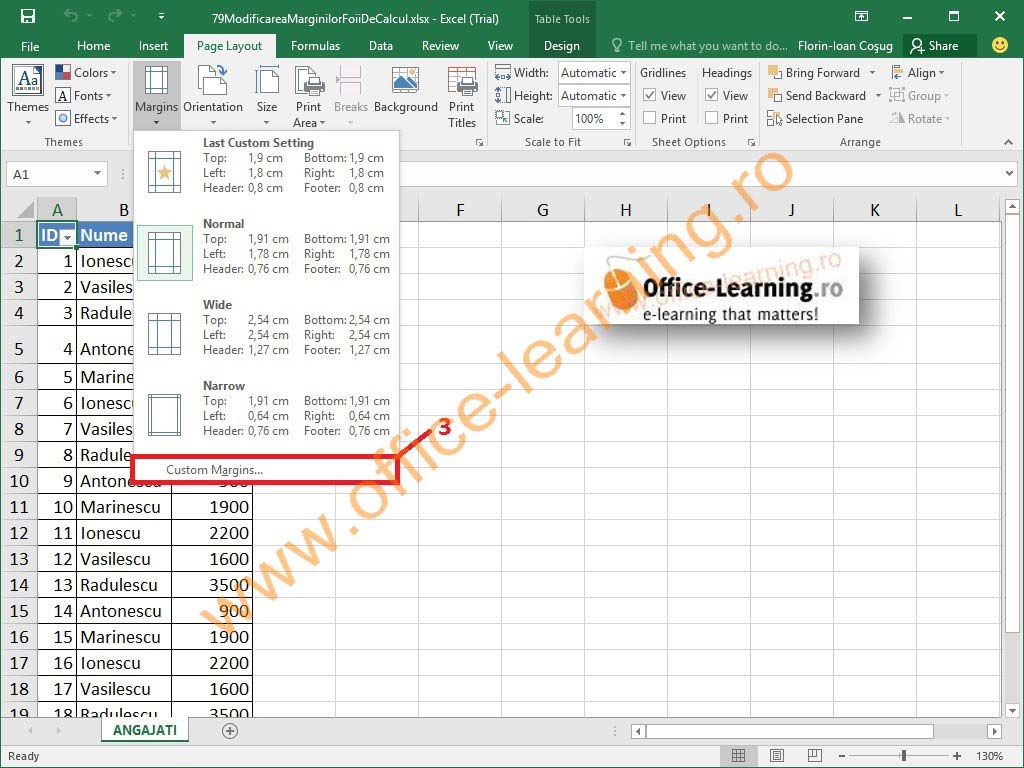Open the Themes gallery button
This screenshot has width=1024, height=768.
click(27, 96)
